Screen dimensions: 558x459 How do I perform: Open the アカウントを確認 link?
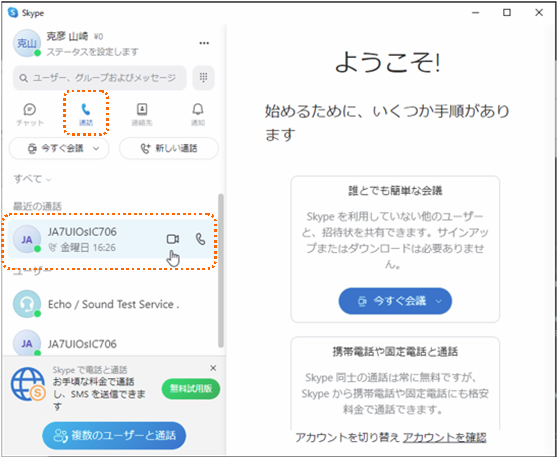pyautogui.click(x=444, y=437)
